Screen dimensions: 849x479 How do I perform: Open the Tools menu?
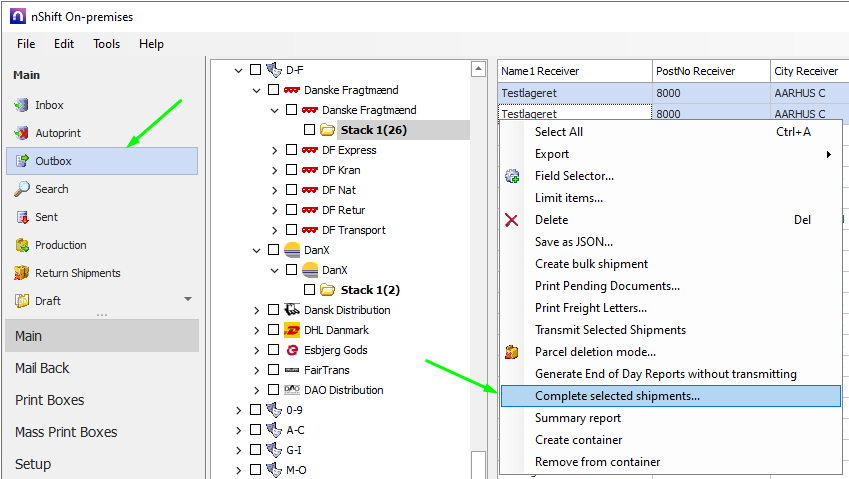[107, 44]
